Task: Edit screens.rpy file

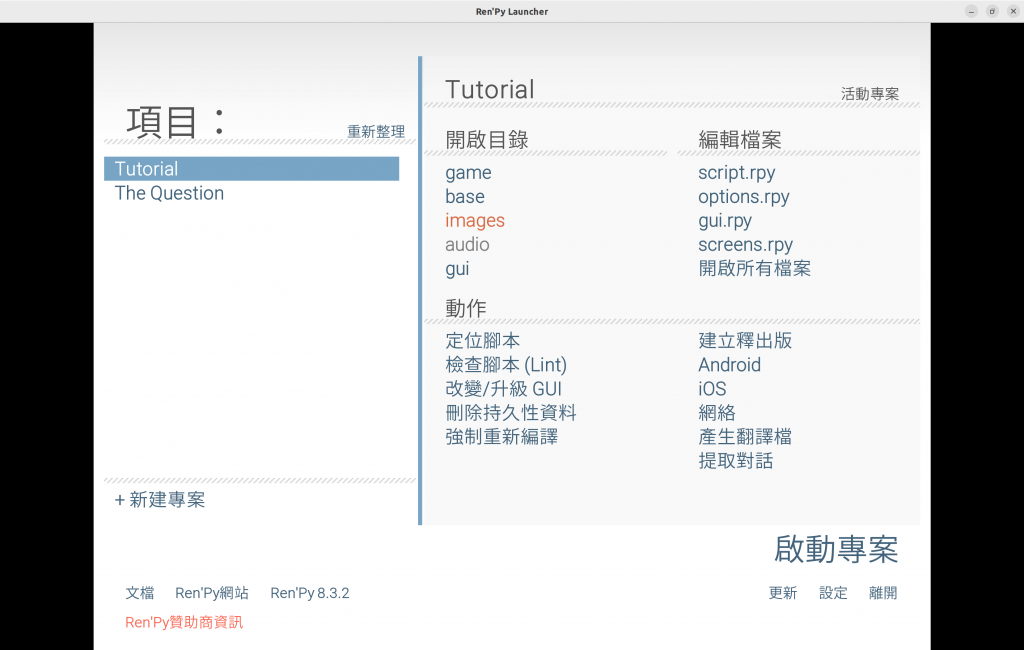Action: click(x=745, y=244)
